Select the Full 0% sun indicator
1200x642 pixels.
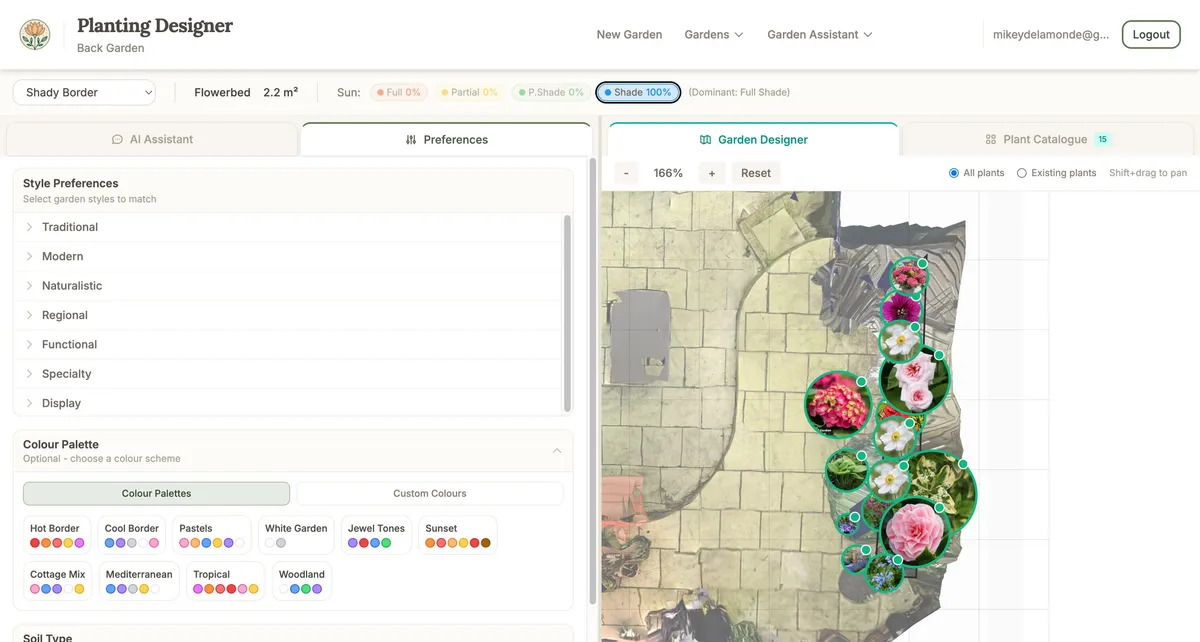point(398,91)
